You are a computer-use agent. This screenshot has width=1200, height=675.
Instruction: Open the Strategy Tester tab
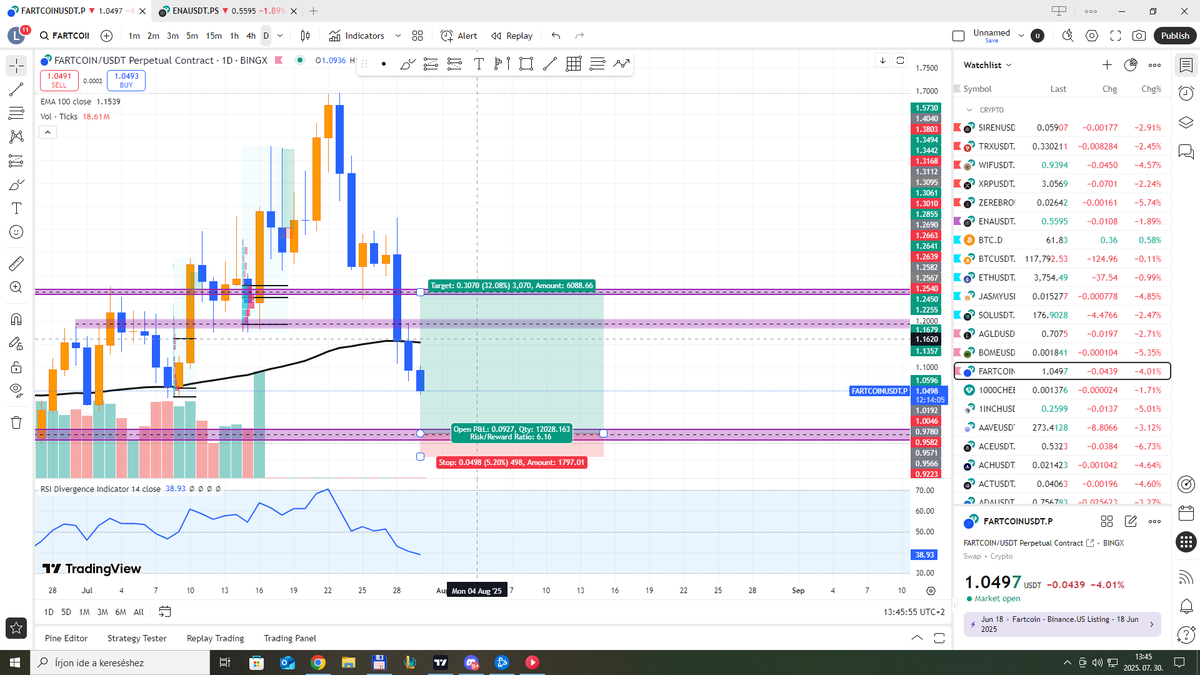137,638
